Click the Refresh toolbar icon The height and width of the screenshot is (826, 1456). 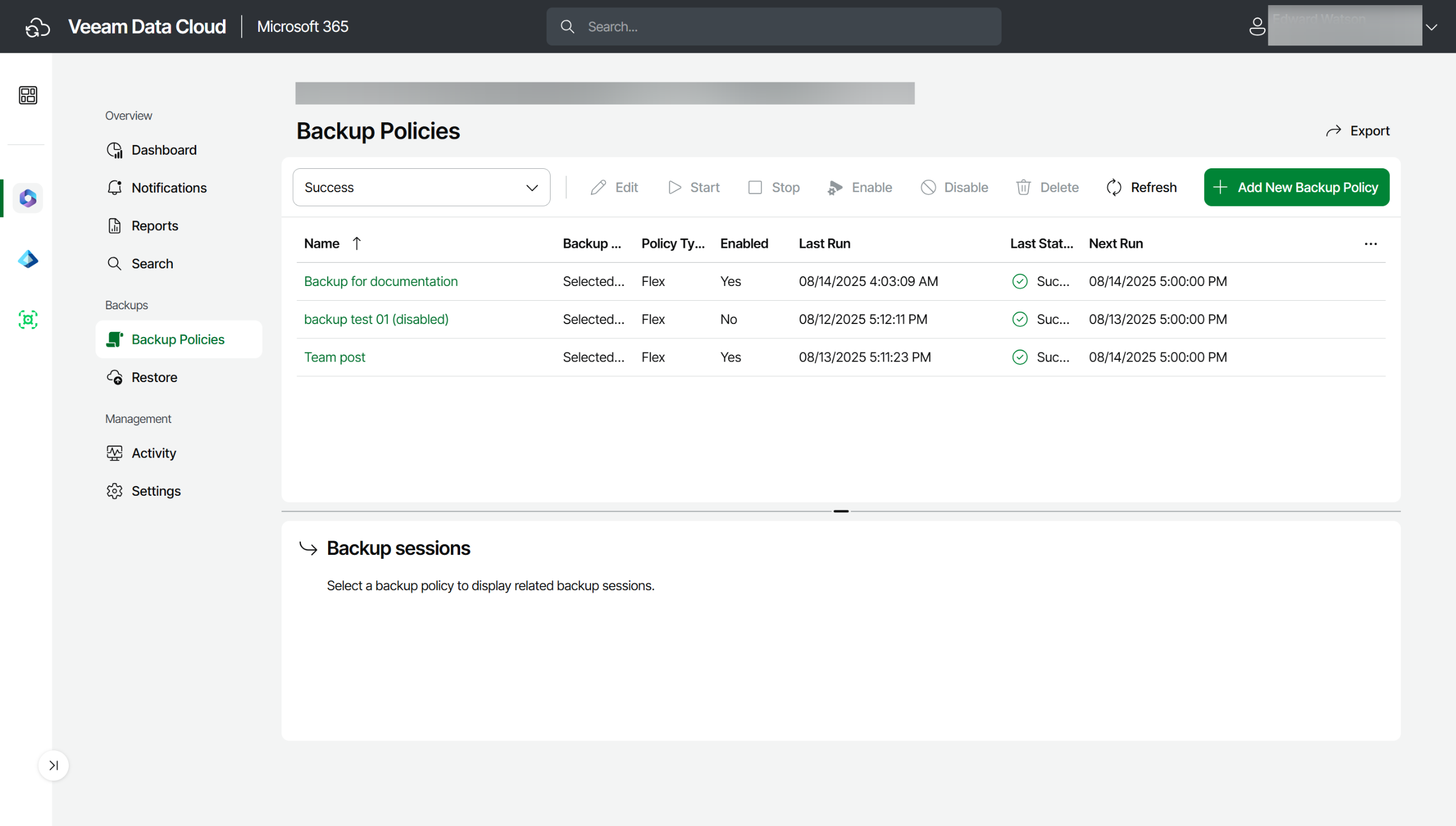point(1114,188)
